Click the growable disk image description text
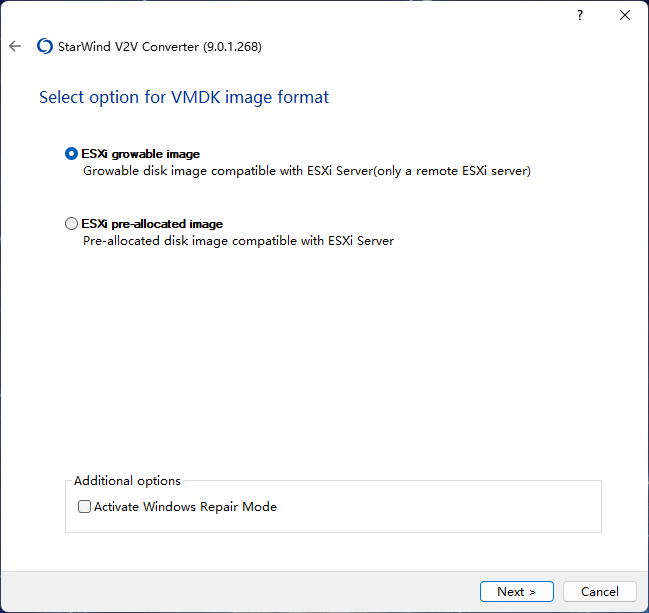Viewport: 649px width, 613px height. click(x=307, y=171)
